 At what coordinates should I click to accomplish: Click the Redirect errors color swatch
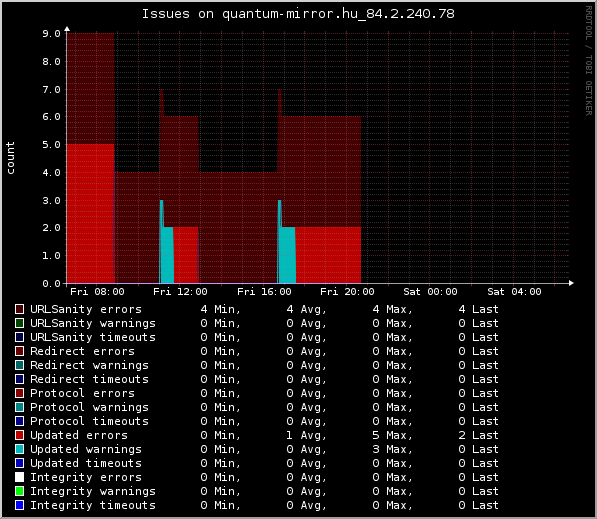[x=19, y=351]
